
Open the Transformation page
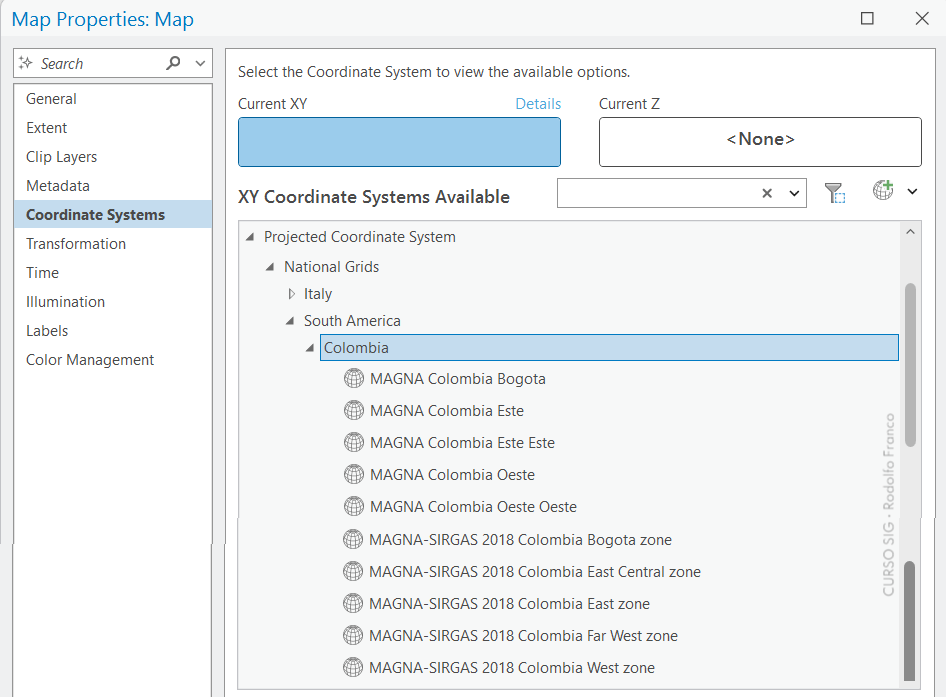76,244
